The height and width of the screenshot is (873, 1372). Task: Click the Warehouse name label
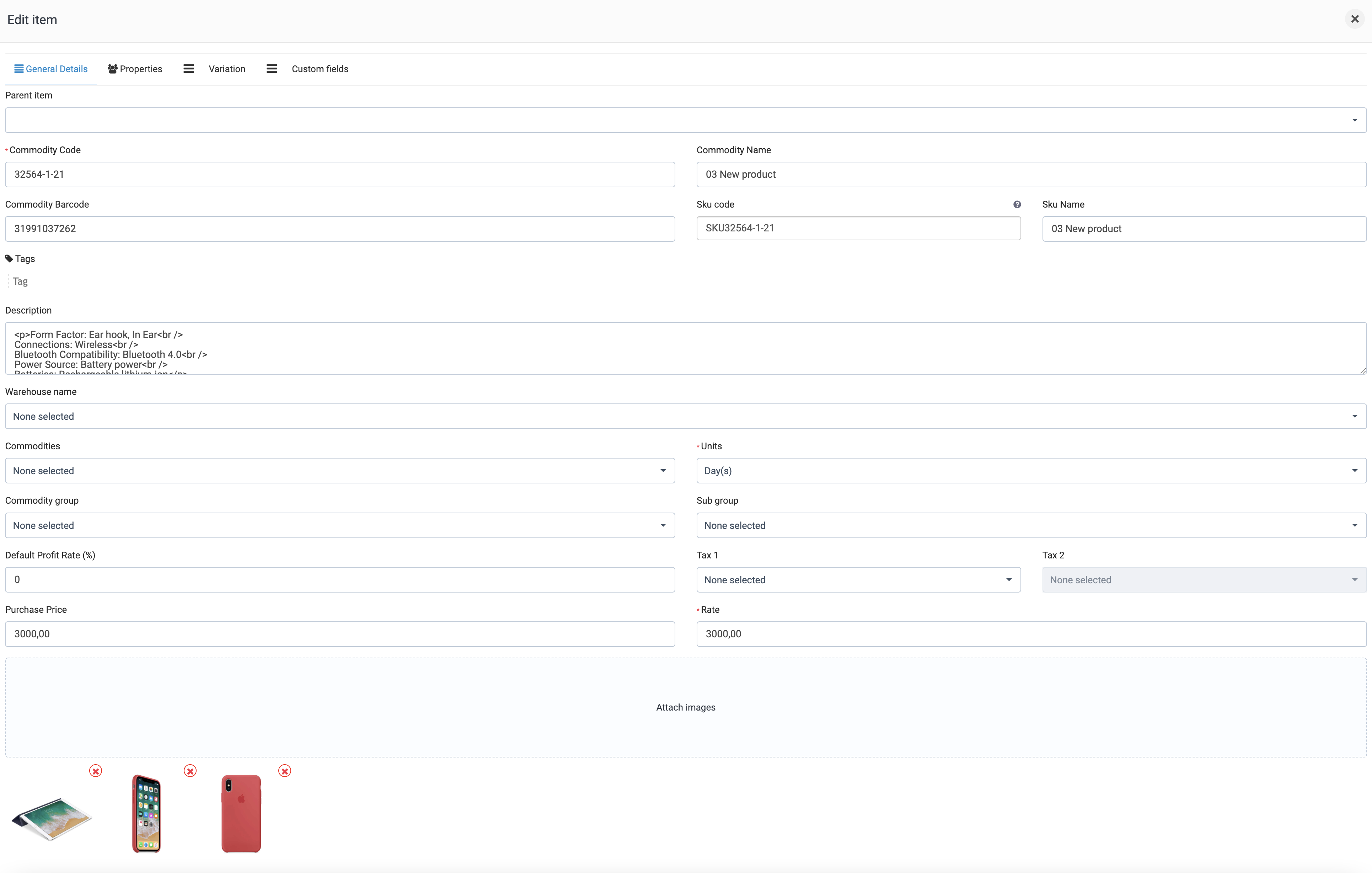click(41, 391)
